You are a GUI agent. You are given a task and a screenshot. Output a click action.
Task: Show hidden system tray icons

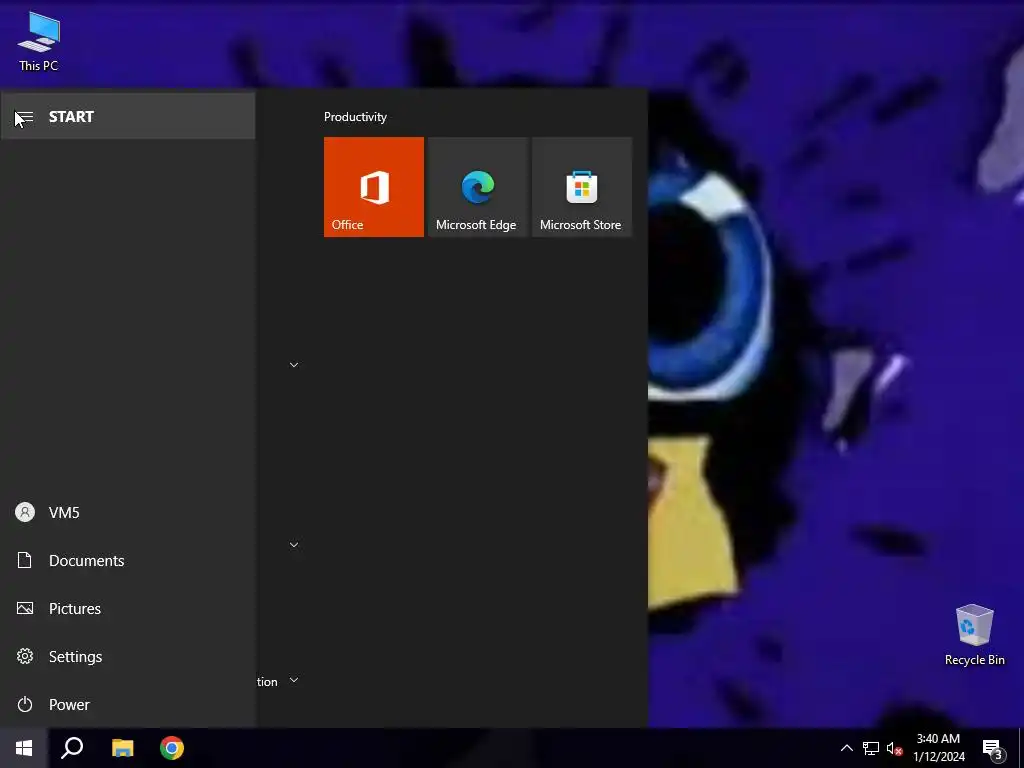846,748
